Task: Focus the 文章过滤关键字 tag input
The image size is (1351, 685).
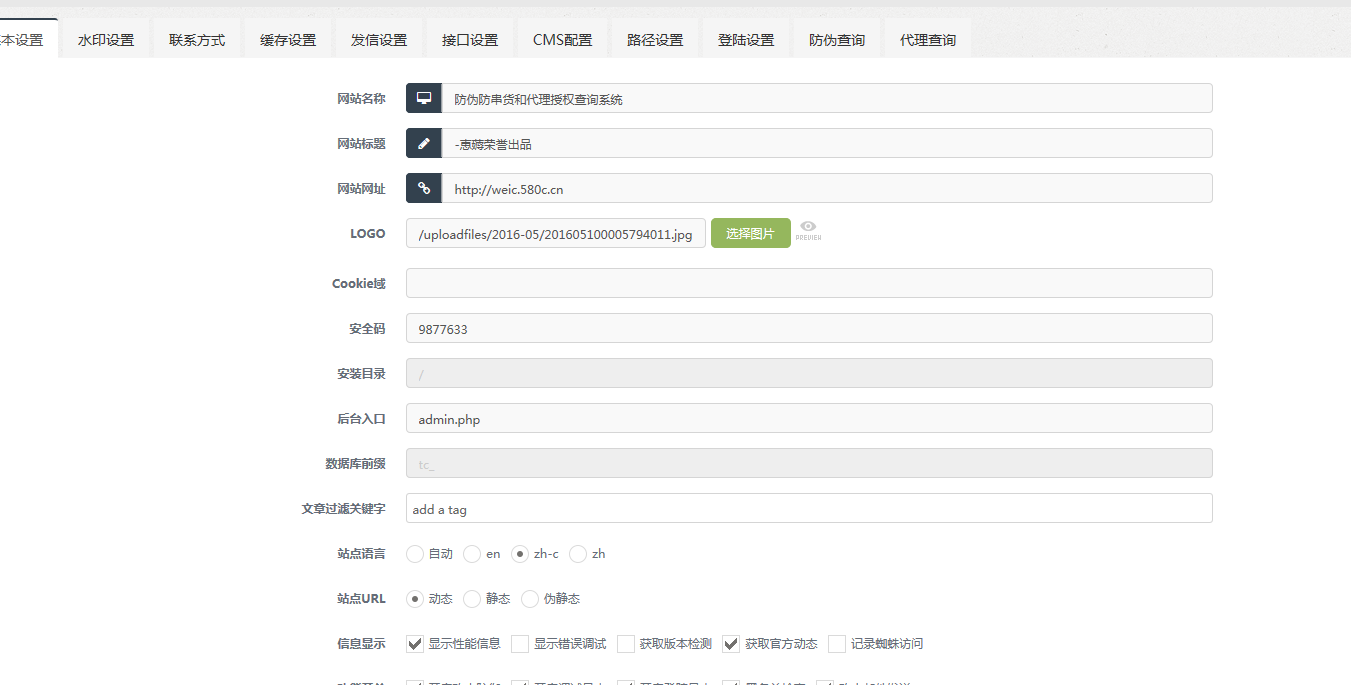Action: [x=808, y=508]
